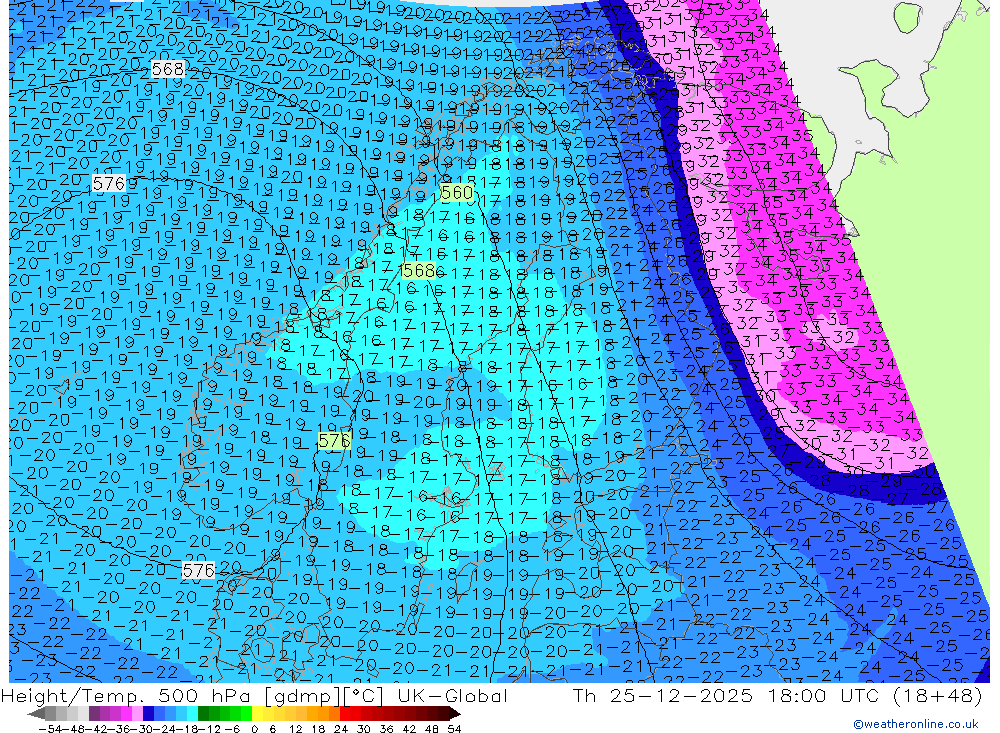Pick the cyan legend swatch above -18

[x=192, y=713]
